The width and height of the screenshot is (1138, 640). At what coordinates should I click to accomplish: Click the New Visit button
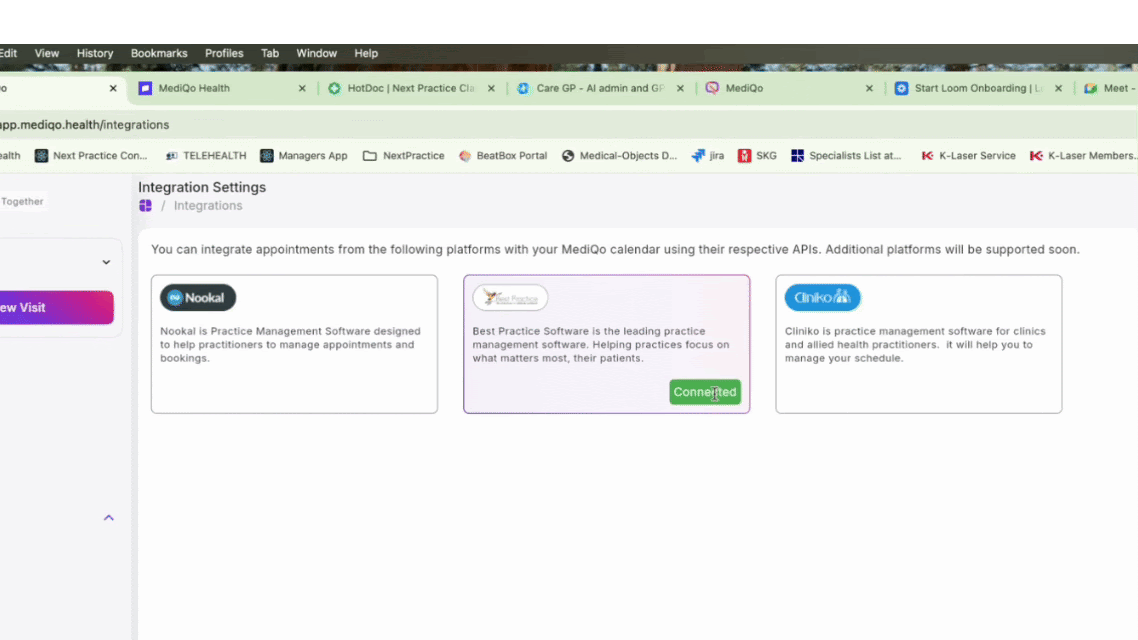pyautogui.click(x=56, y=308)
